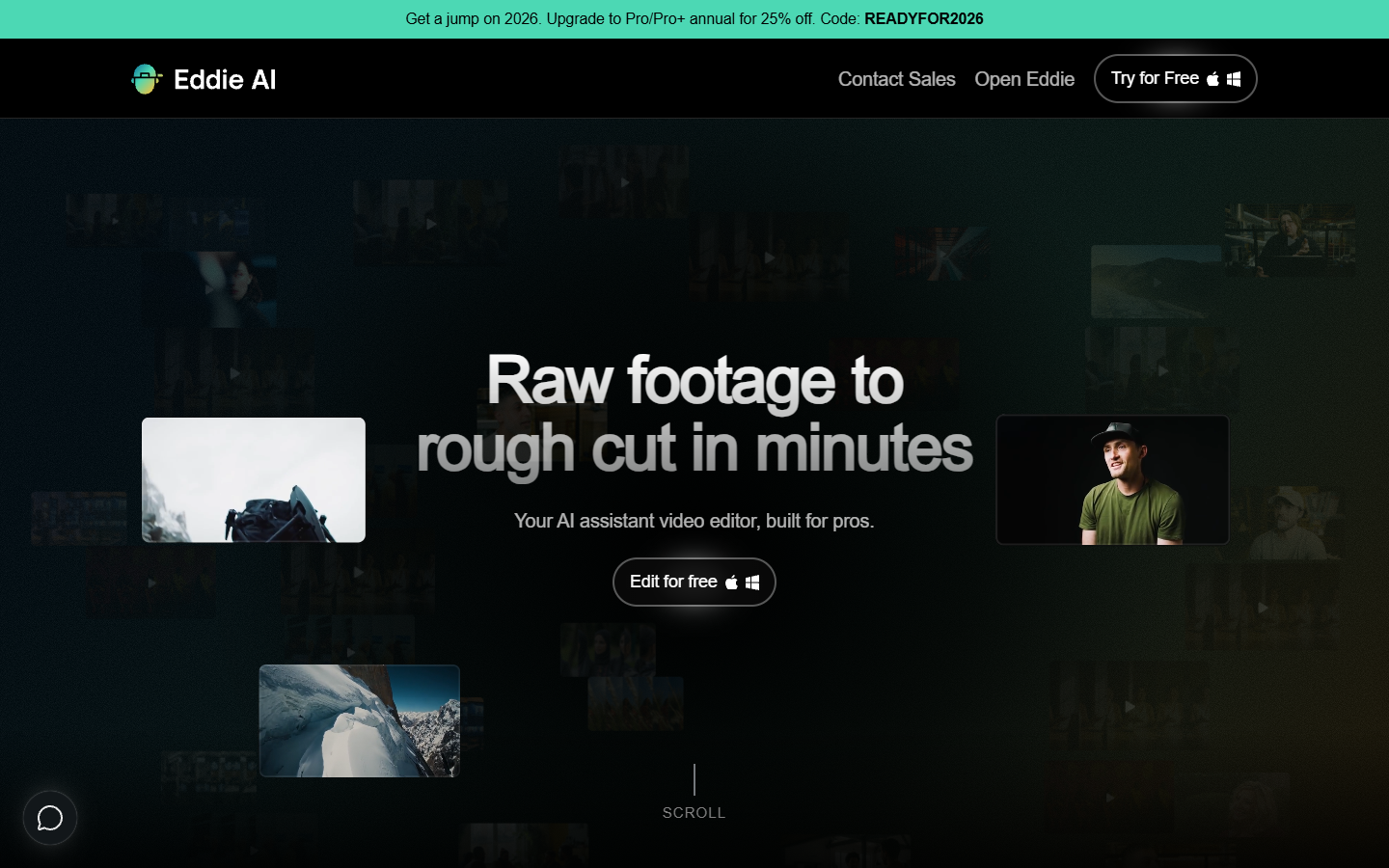Click the dimmed landscape hills thumbnail

tap(1156, 282)
